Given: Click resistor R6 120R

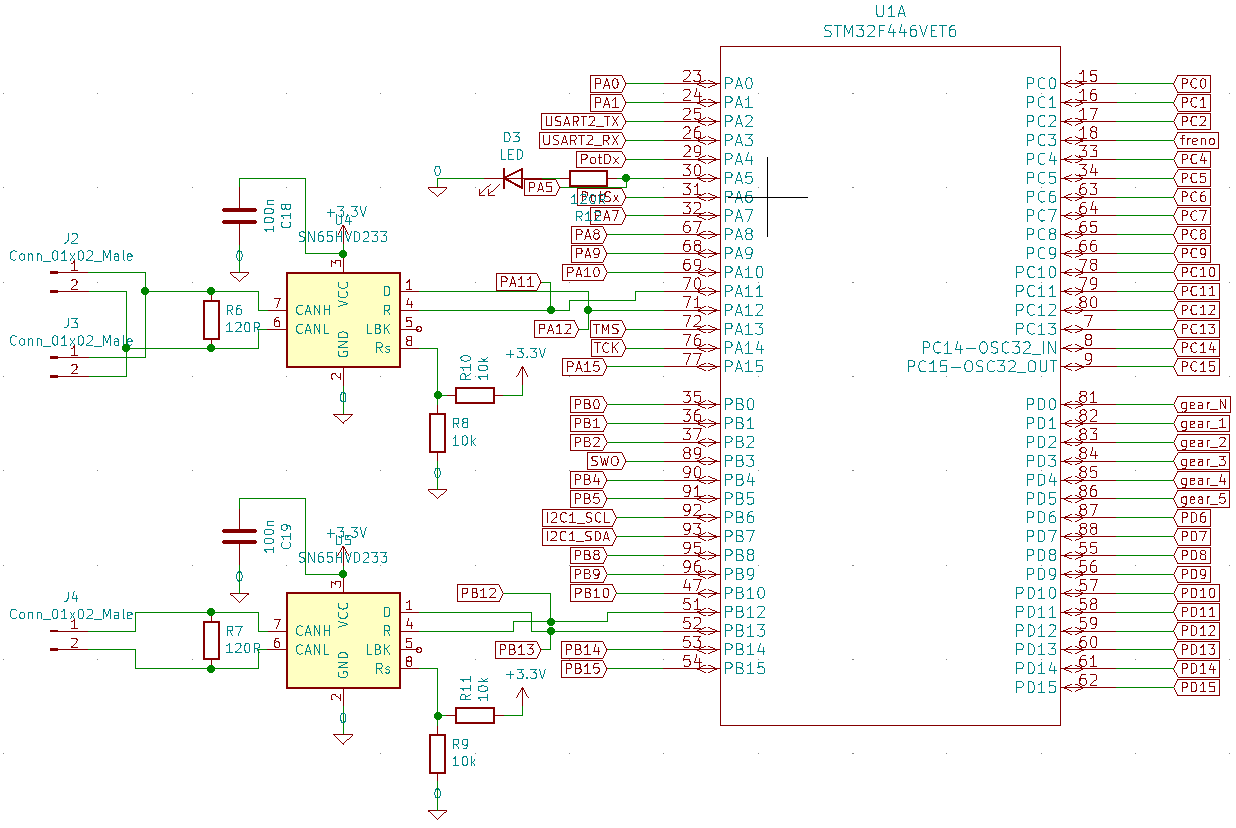Looking at the screenshot, I should [x=212, y=318].
